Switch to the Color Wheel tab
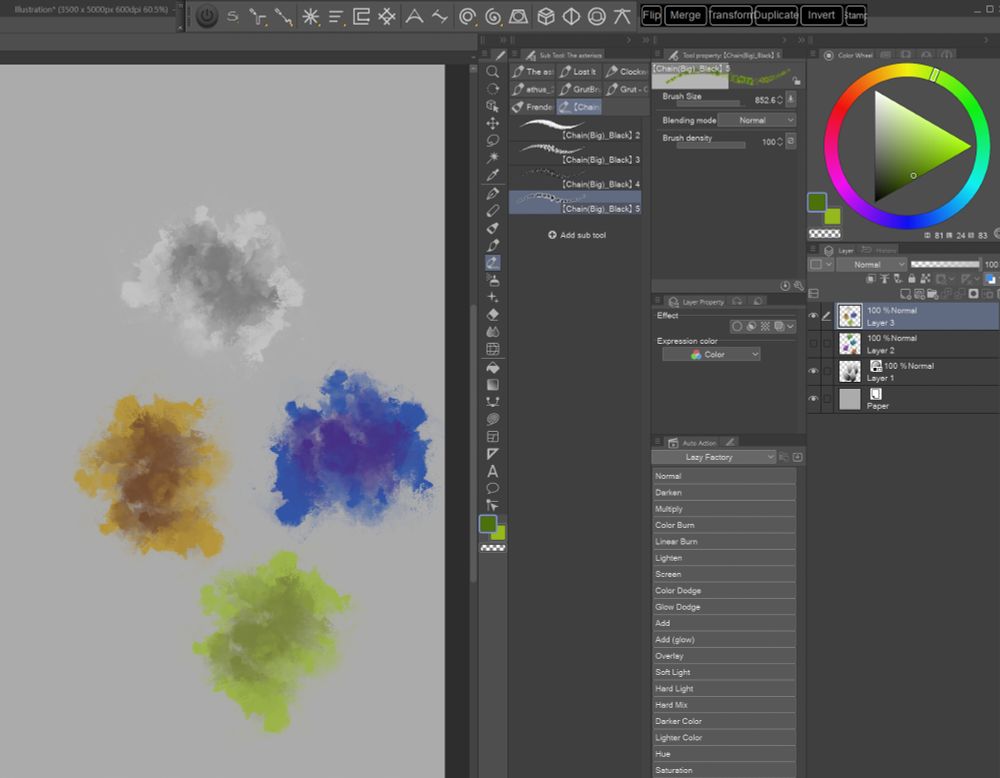Image resolution: width=1000 pixels, height=778 pixels. click(x=848, y=55)
